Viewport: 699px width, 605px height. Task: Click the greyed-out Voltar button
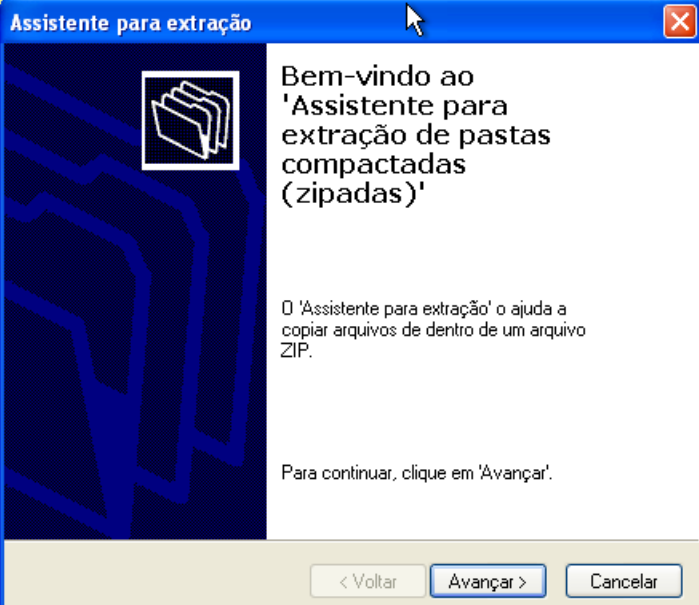tap(368, 581)
